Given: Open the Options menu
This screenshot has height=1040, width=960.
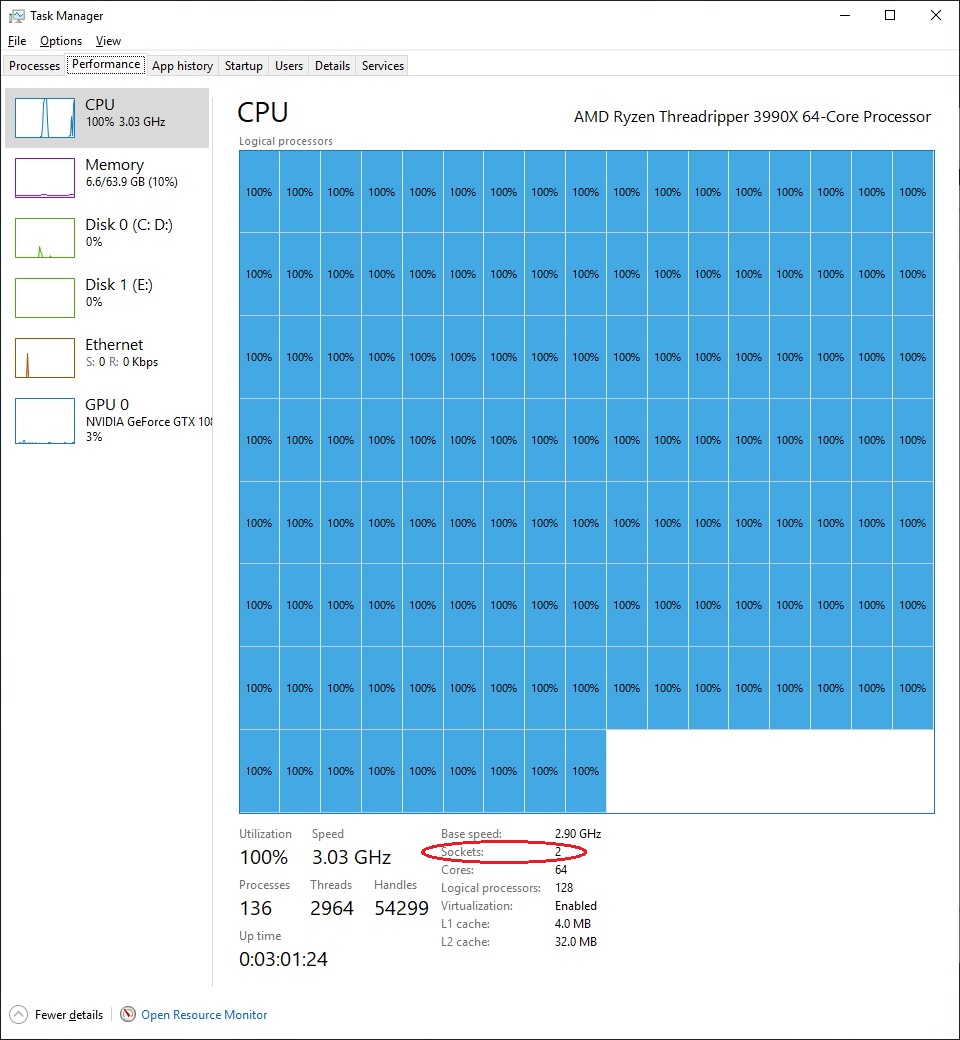Looking at the screenshot, I should point(61,41).
